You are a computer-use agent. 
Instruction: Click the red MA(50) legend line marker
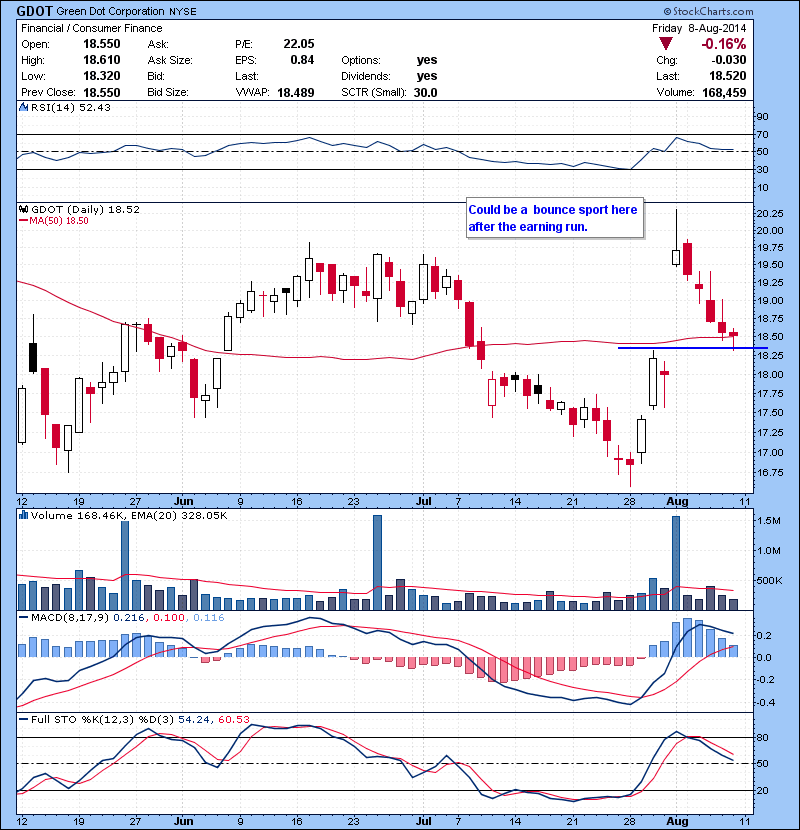(x=23, y=221)
